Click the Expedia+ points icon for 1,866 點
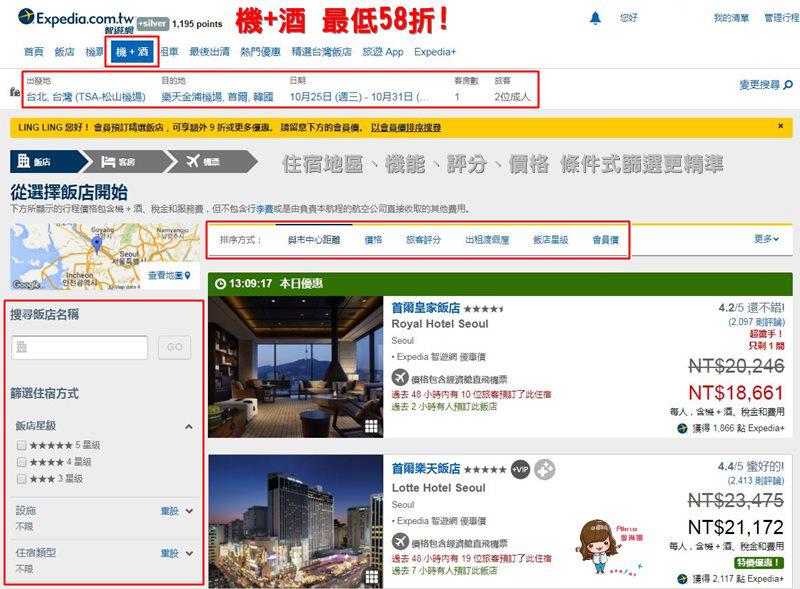 coord(682,428)
